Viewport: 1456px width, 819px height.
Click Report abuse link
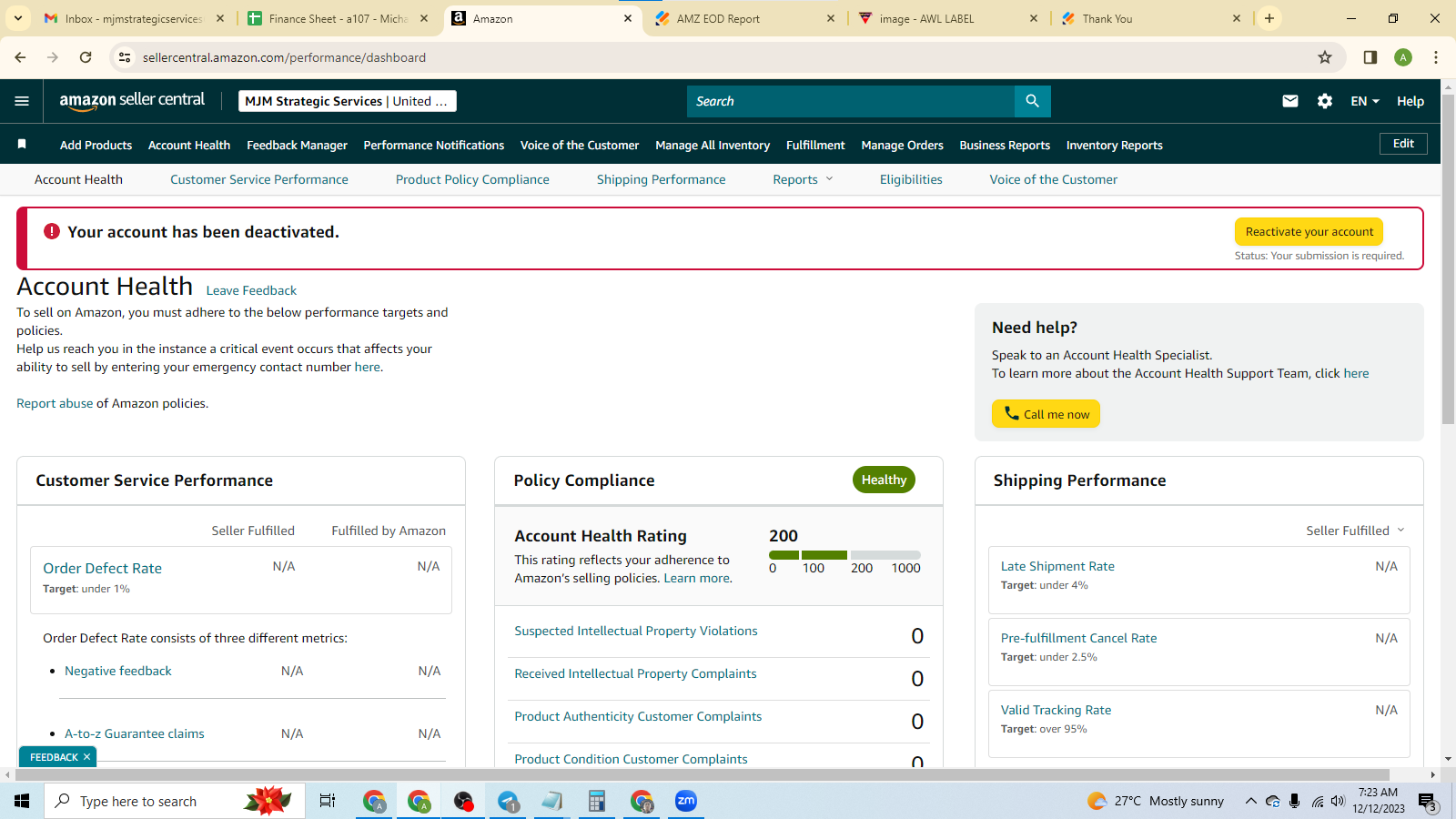tap(55, 403)
